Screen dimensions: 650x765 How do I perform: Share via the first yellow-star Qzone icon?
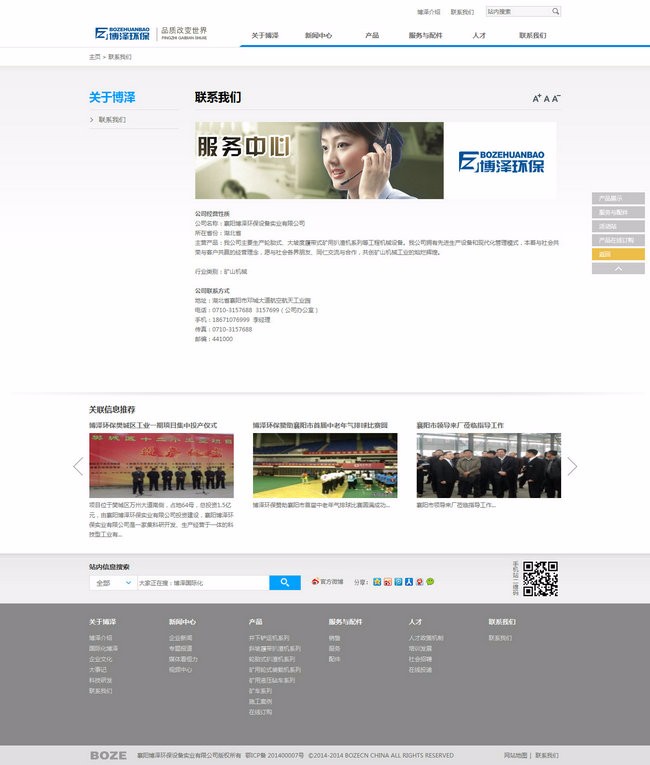(377, 582)
